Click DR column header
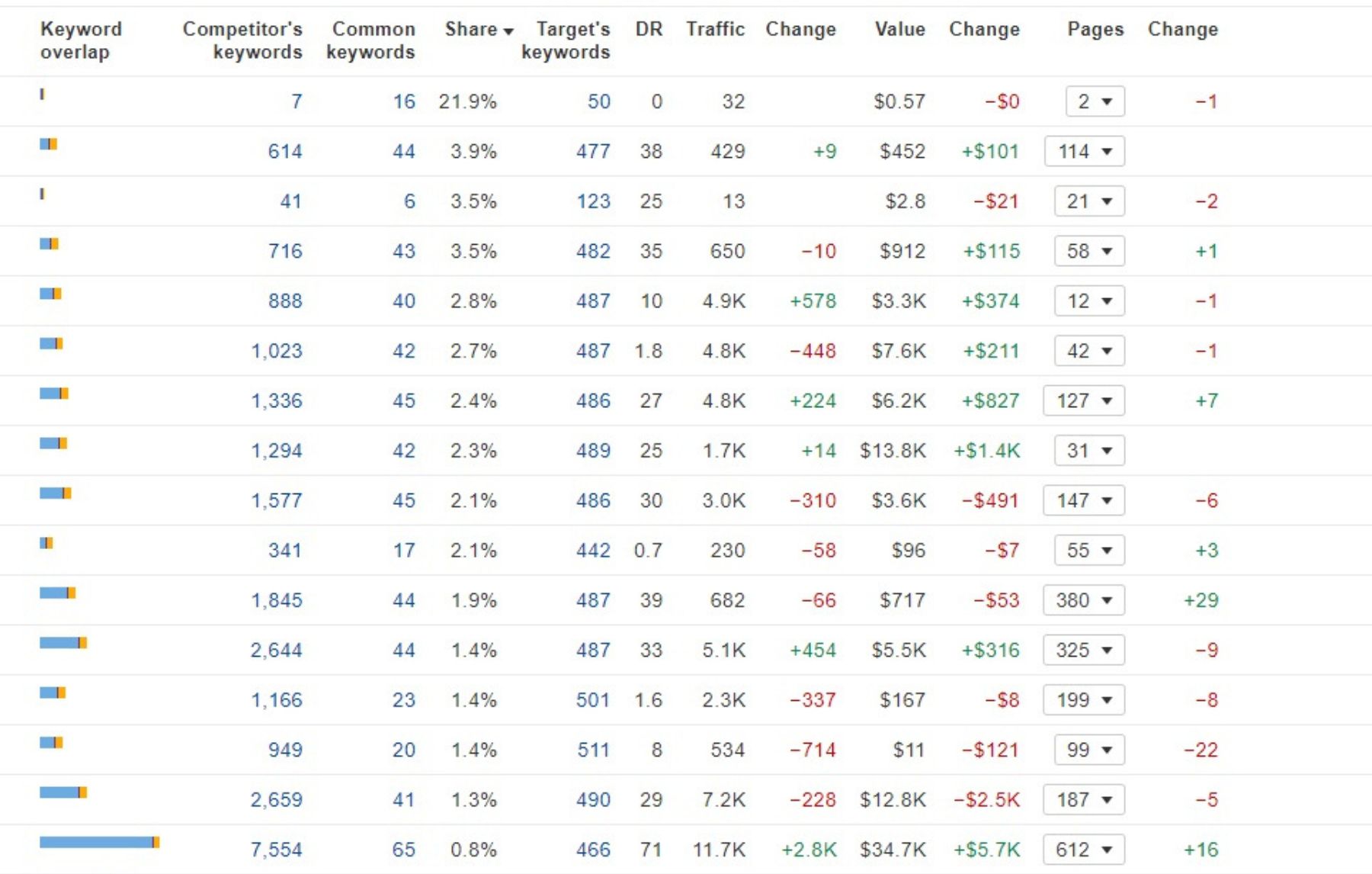This screenshot has width=1372, height=874. pyautogui.click(x=649, y=29)
